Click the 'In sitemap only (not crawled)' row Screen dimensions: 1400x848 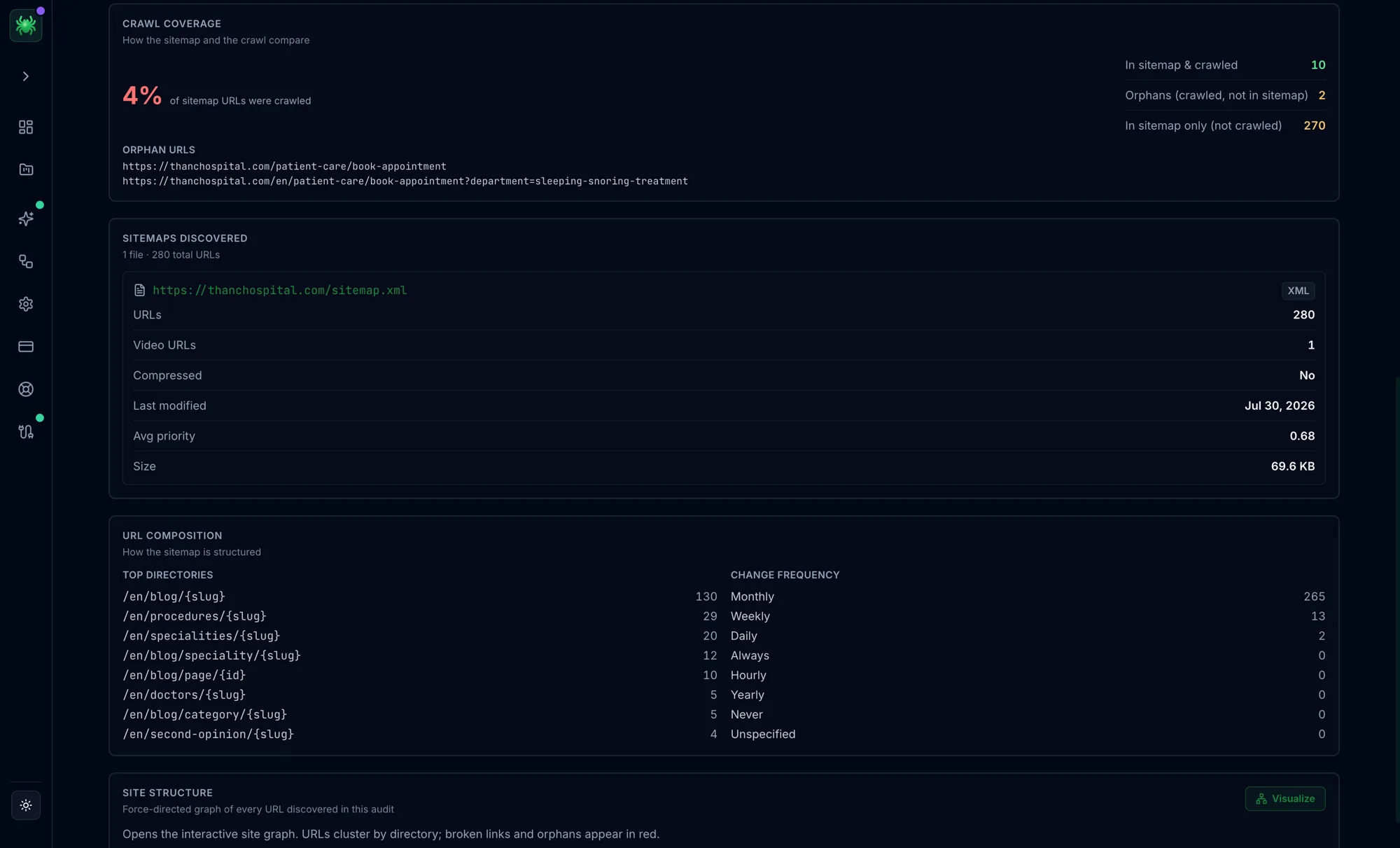[1225, 125]
